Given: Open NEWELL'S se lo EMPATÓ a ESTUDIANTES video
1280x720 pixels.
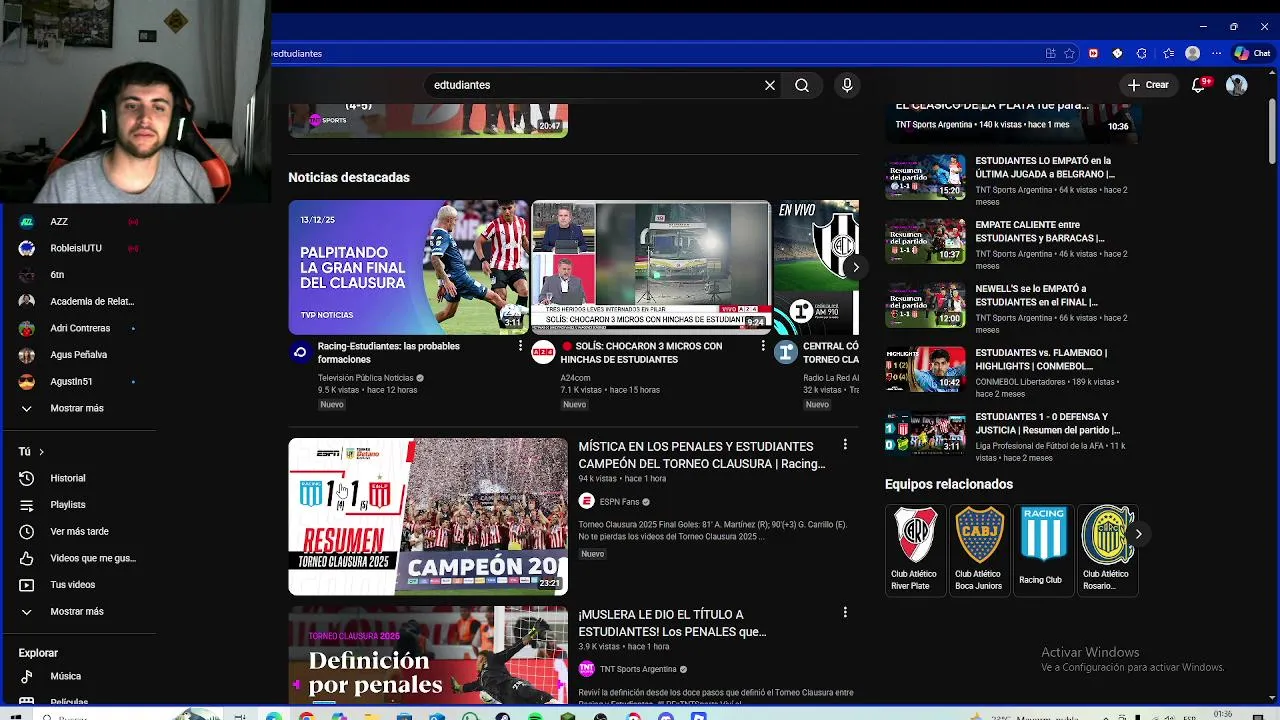Looking at the screenshot, I should 1036,295.
